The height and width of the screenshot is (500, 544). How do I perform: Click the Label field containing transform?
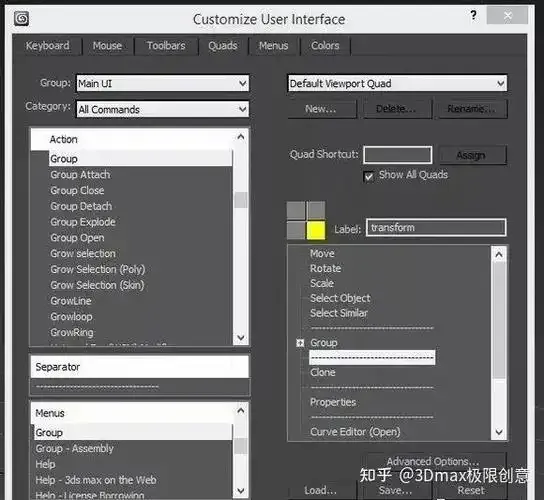(436, 228)
